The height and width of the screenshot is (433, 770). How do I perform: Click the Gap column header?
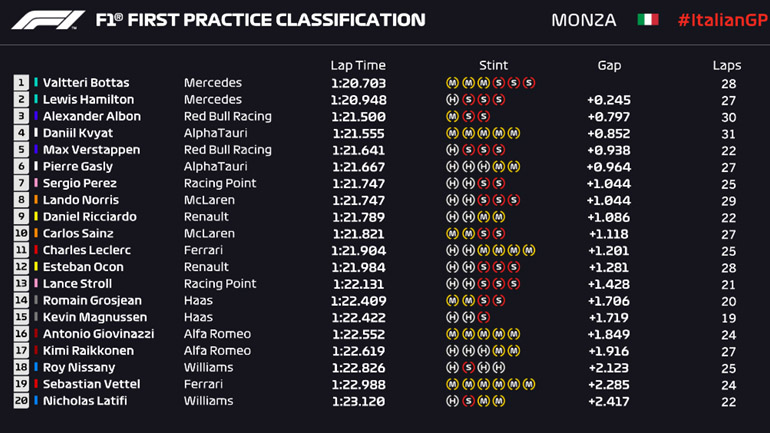point(608,65)
